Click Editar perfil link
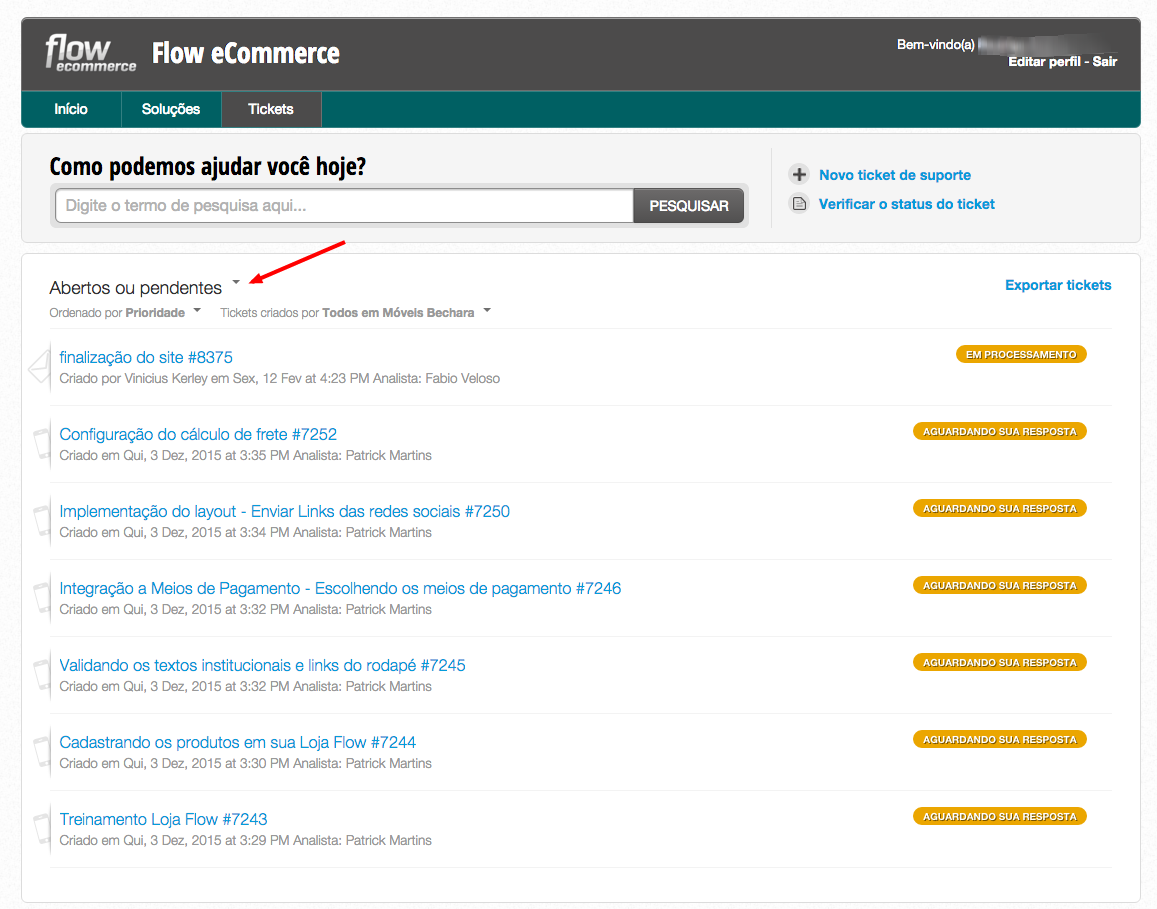 click(1044, 61)
